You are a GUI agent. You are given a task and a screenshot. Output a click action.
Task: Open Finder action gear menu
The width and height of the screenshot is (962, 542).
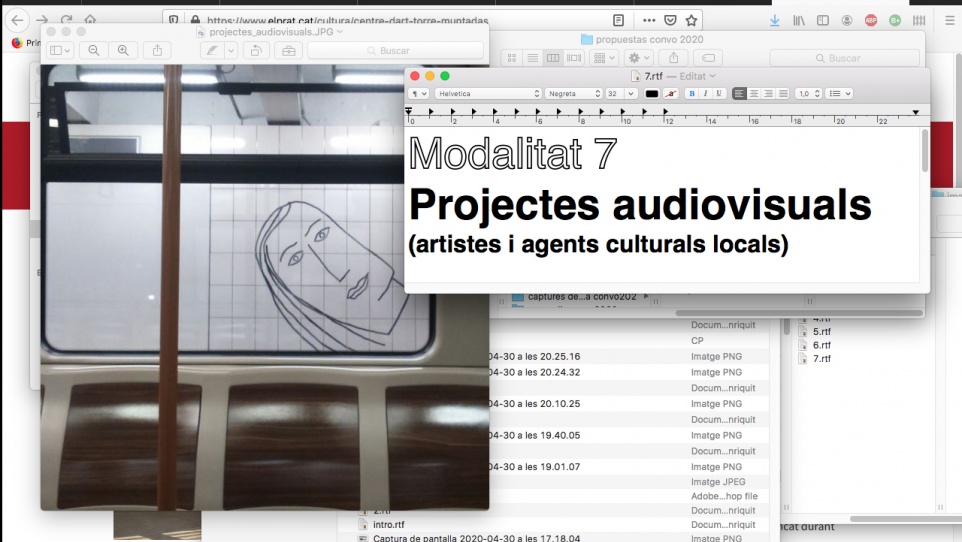click(x=638, y=58)
